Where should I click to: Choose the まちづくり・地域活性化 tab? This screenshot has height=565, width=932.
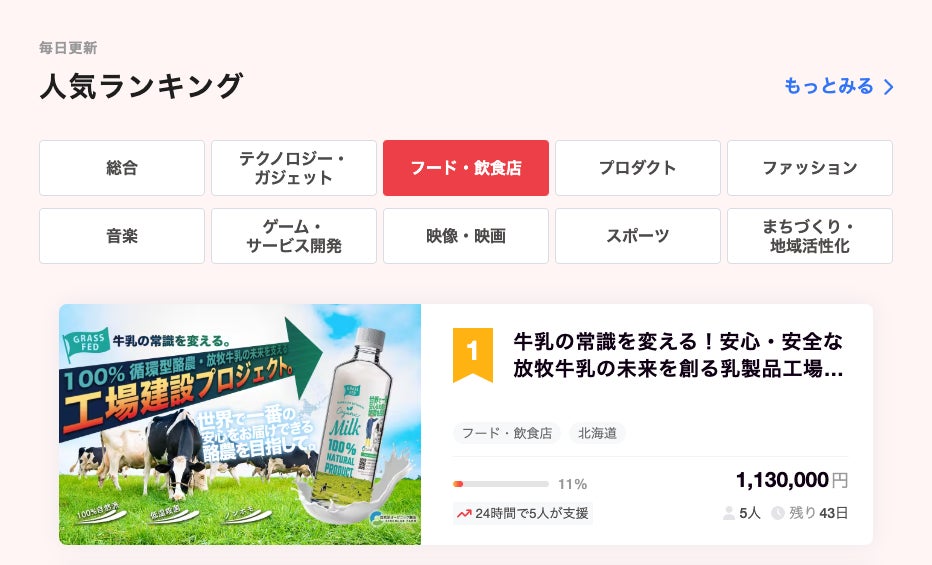tap(810, 236)
